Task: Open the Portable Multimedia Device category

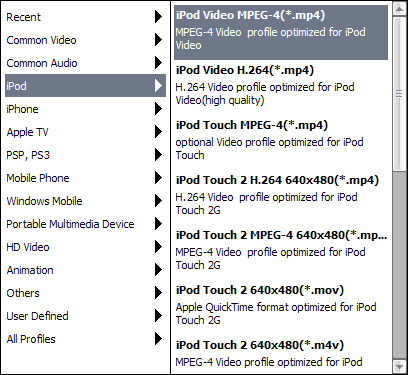Action: pos(85,224)
